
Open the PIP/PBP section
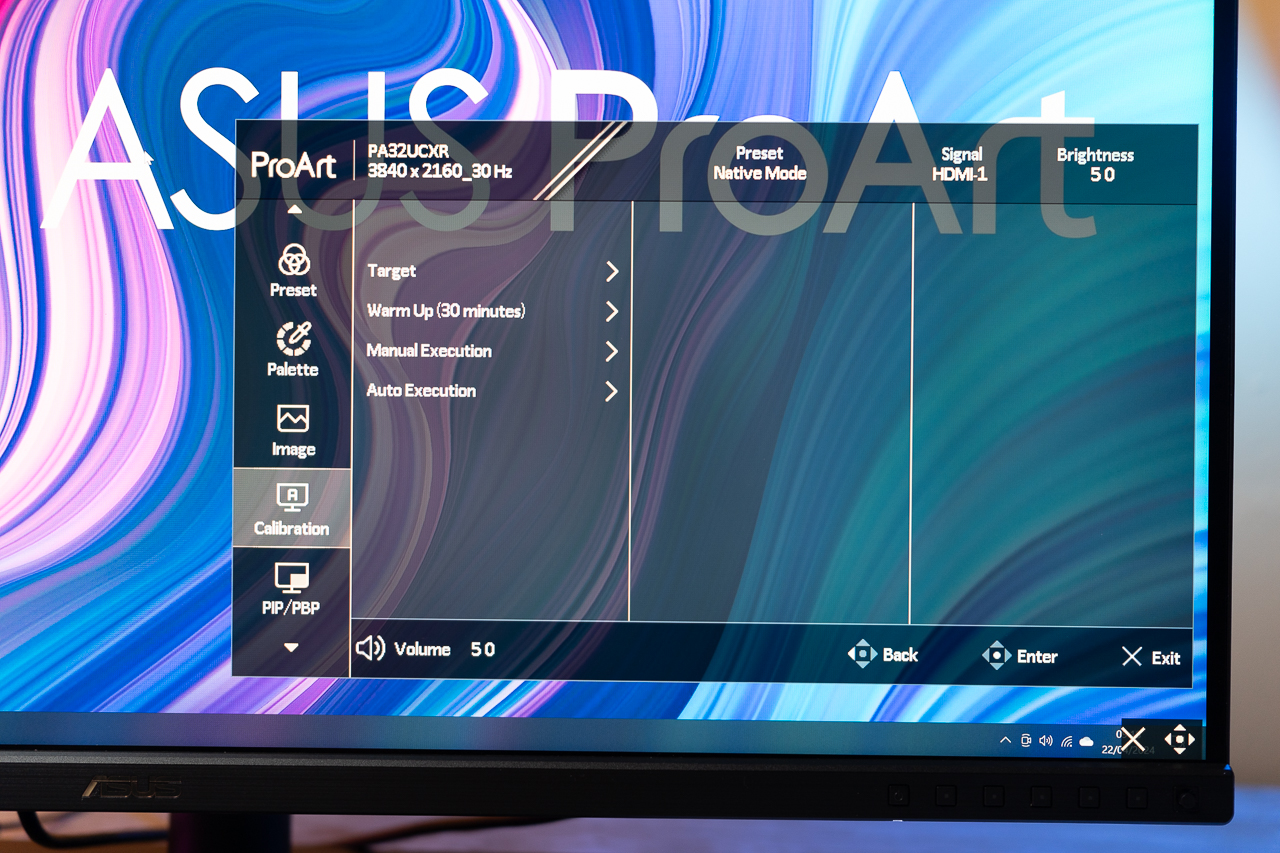click(x=291, y=588)
